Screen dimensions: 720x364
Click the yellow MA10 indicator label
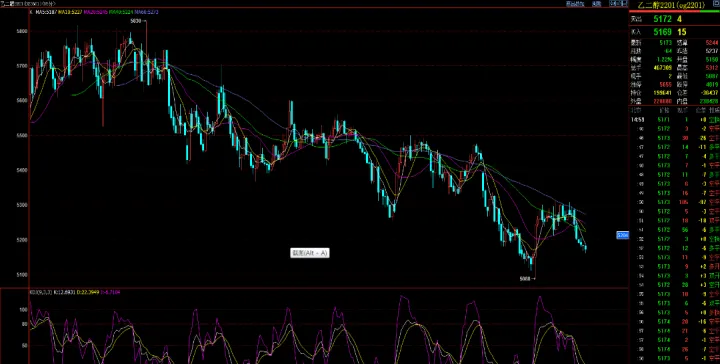70,12
